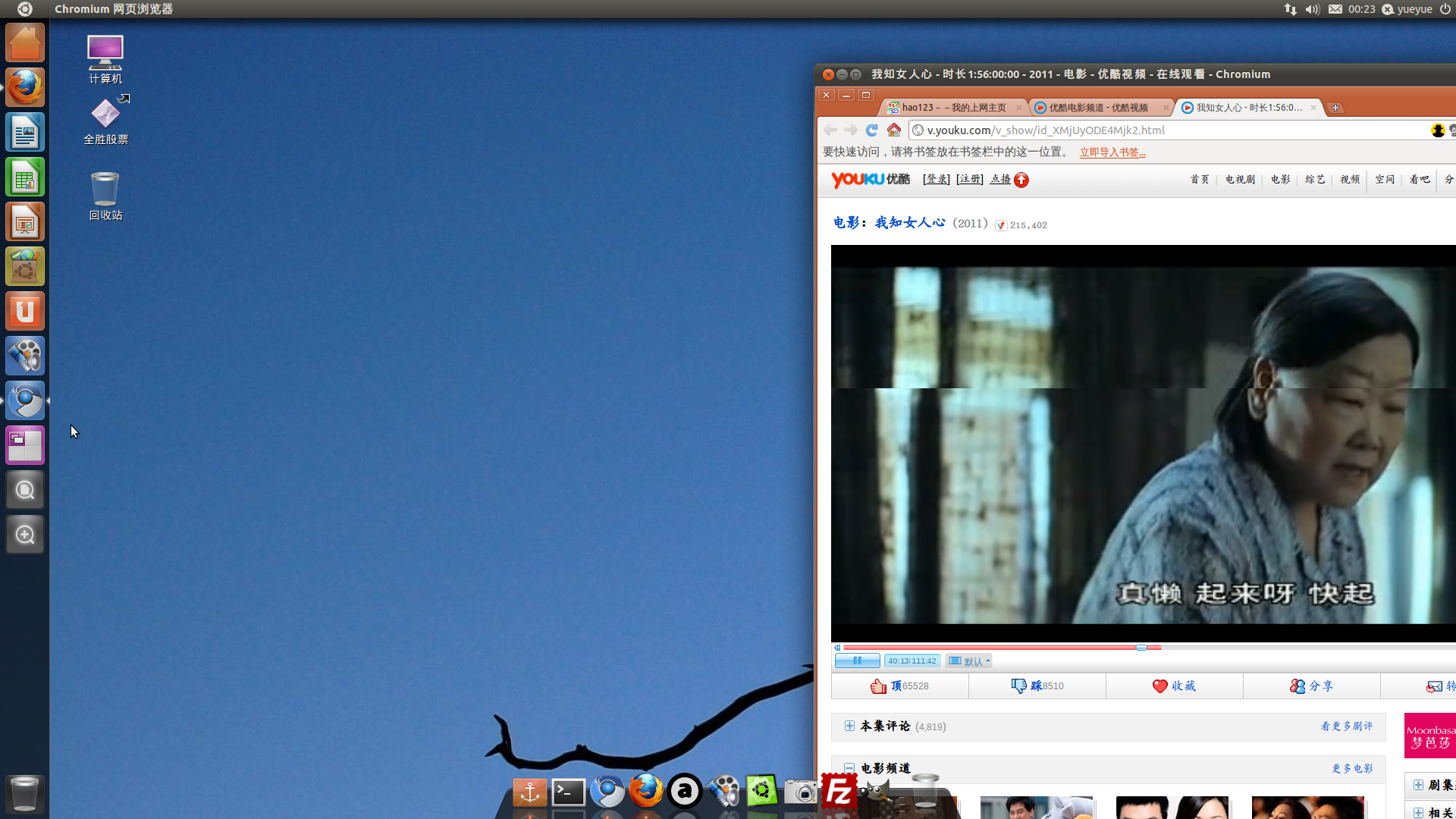Click the Moonbasa 梦芭莎 advertisement
The width and height of the screenshot is (1456, 819).
[x=1430, y=736]
